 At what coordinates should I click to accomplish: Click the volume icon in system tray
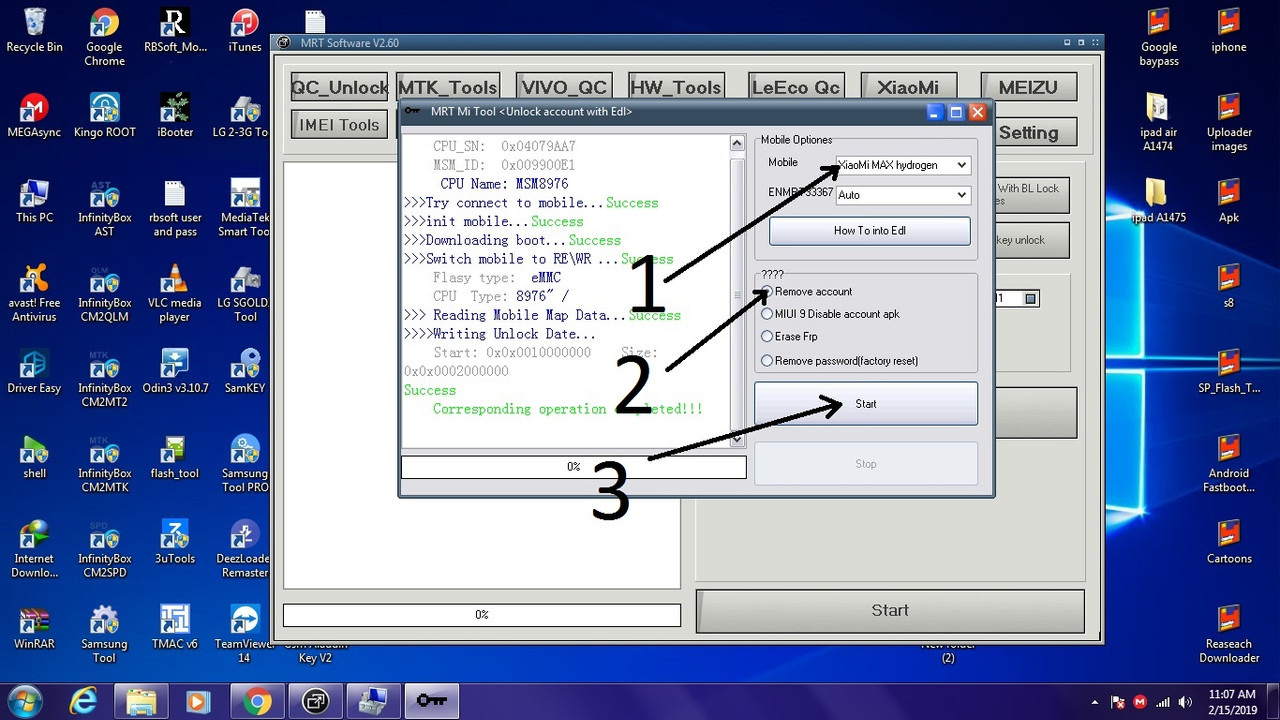pyautogui.click(x=1186, y=702)
